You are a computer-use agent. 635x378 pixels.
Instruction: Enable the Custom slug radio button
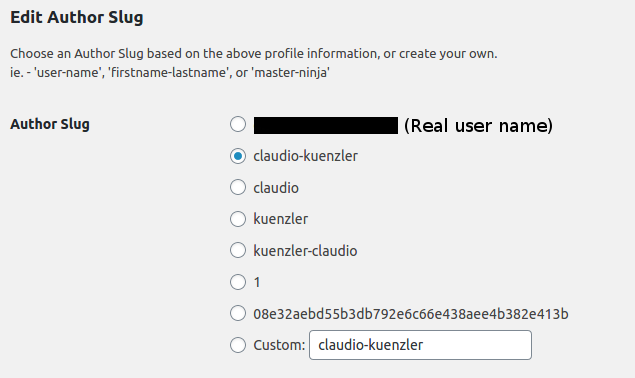[x=238, y=345]
